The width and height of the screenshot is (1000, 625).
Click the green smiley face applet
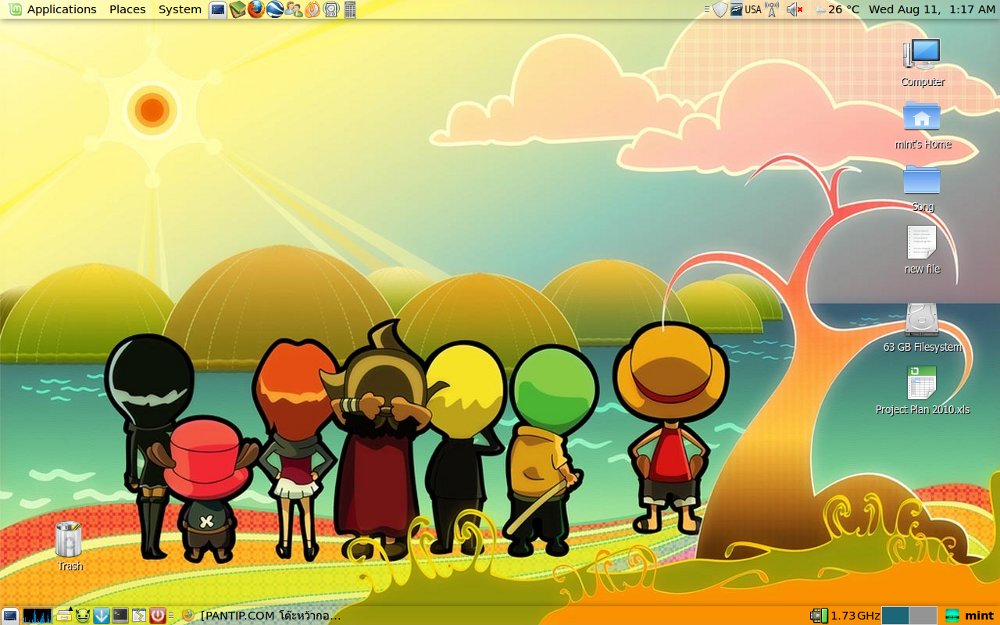pos(83,615)
